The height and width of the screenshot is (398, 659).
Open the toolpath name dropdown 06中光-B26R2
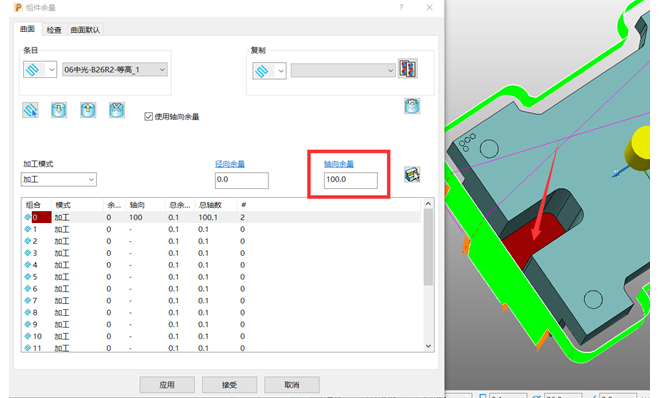[115, 70]
